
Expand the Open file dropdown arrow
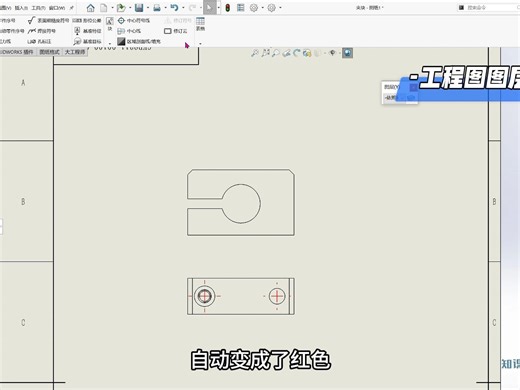[x=130, y=8]
